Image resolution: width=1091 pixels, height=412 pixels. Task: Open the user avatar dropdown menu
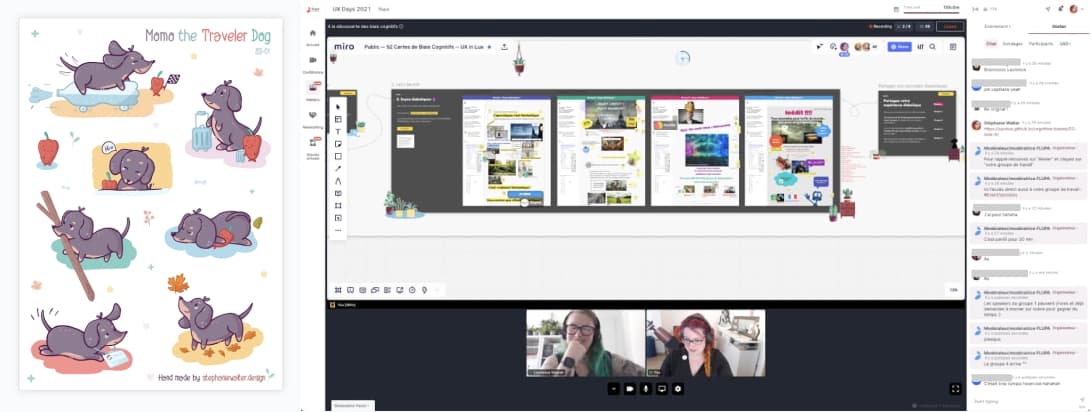1076,9
